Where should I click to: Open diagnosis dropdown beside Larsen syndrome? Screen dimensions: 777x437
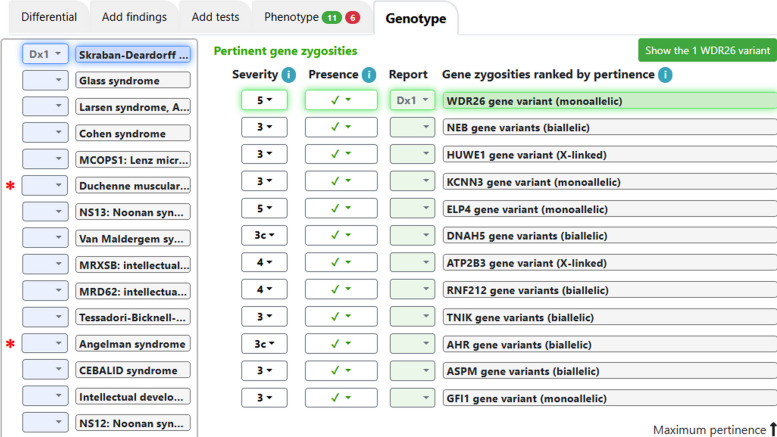coord(45,106)
